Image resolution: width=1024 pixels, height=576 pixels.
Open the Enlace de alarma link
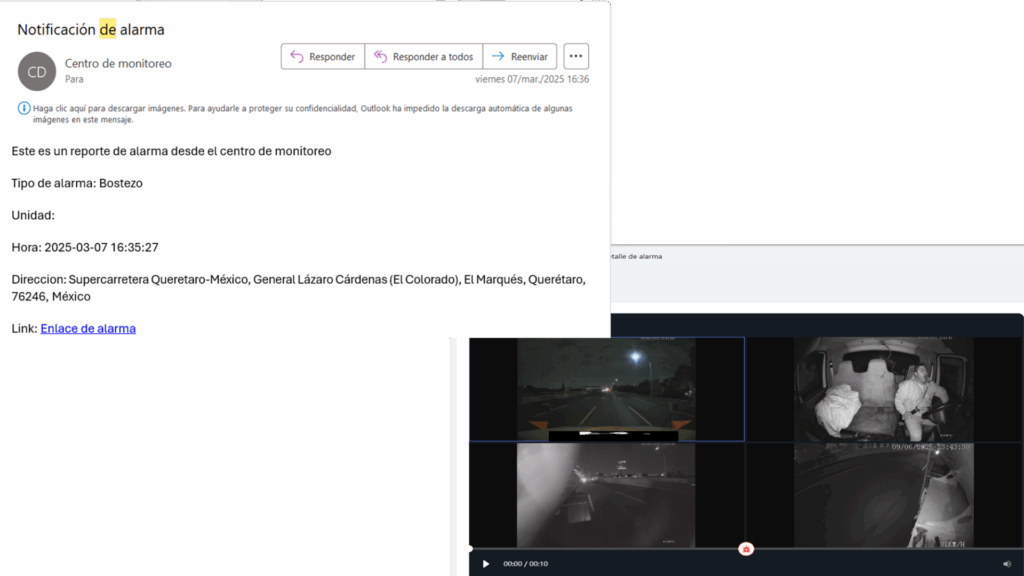[88, 328]
